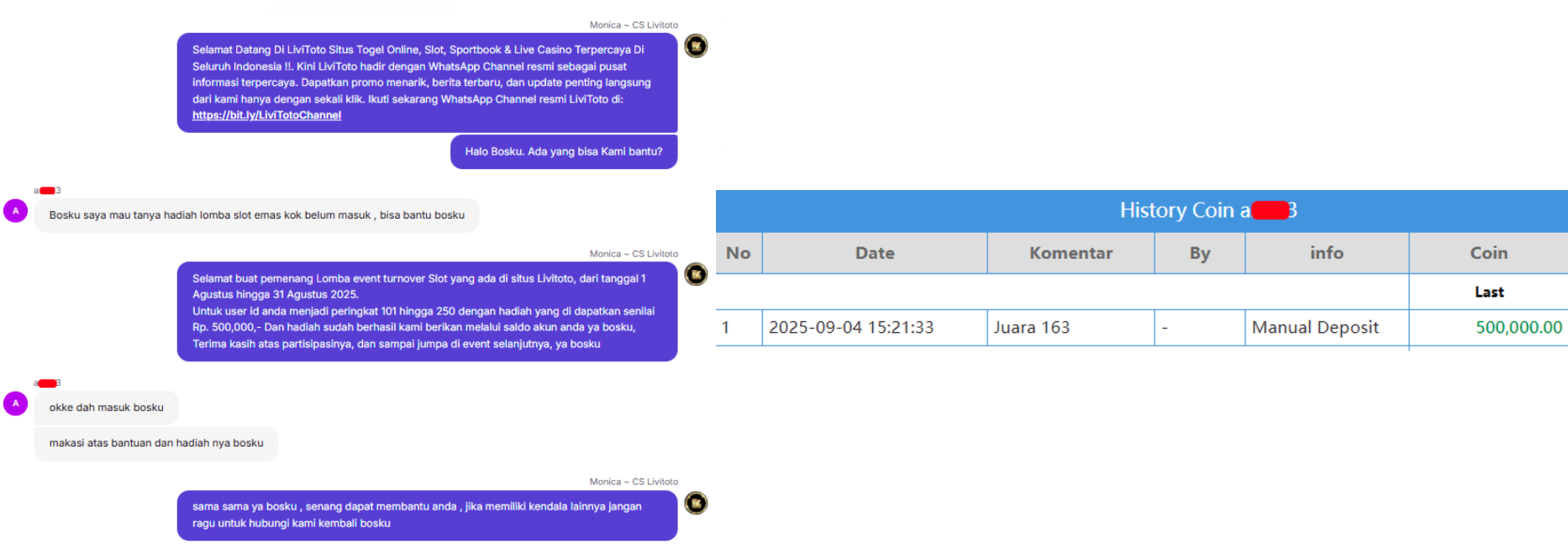Screen dimensions: 1568x560
Task: Open the bit.ly/LiviTotoChannel link
Action: click(266, 115)
